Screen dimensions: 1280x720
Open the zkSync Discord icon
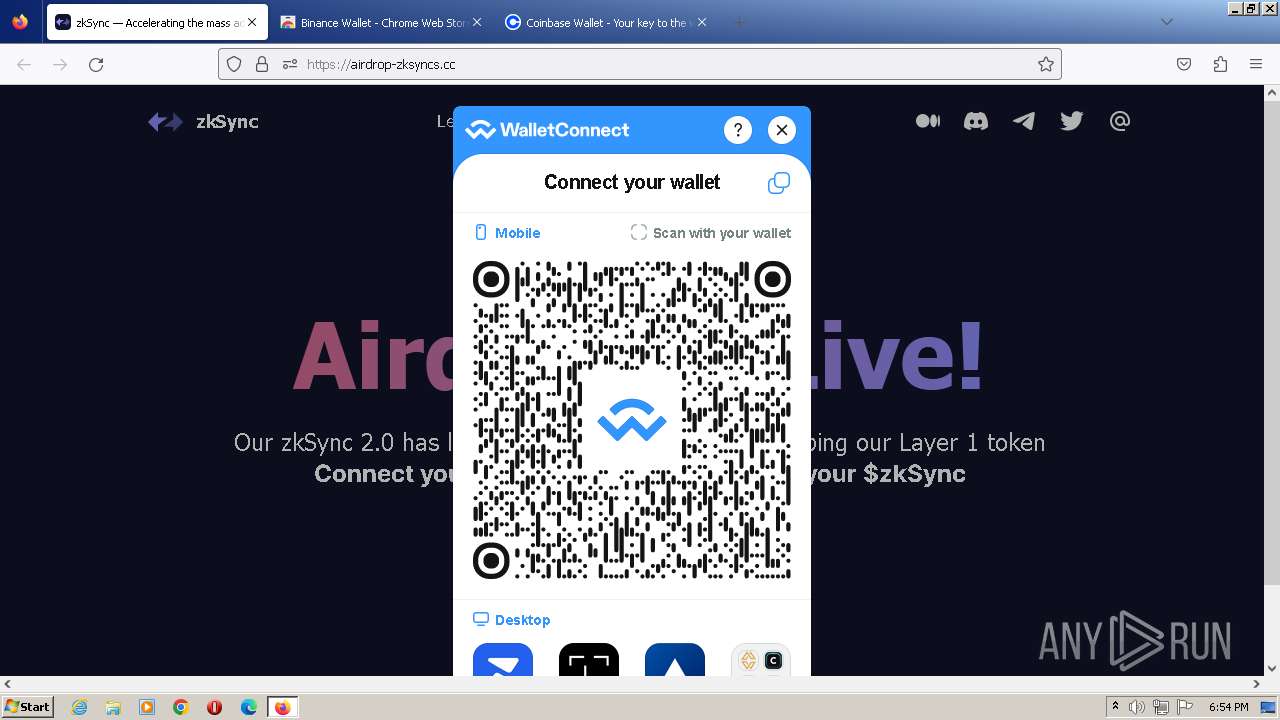[976, 121]
